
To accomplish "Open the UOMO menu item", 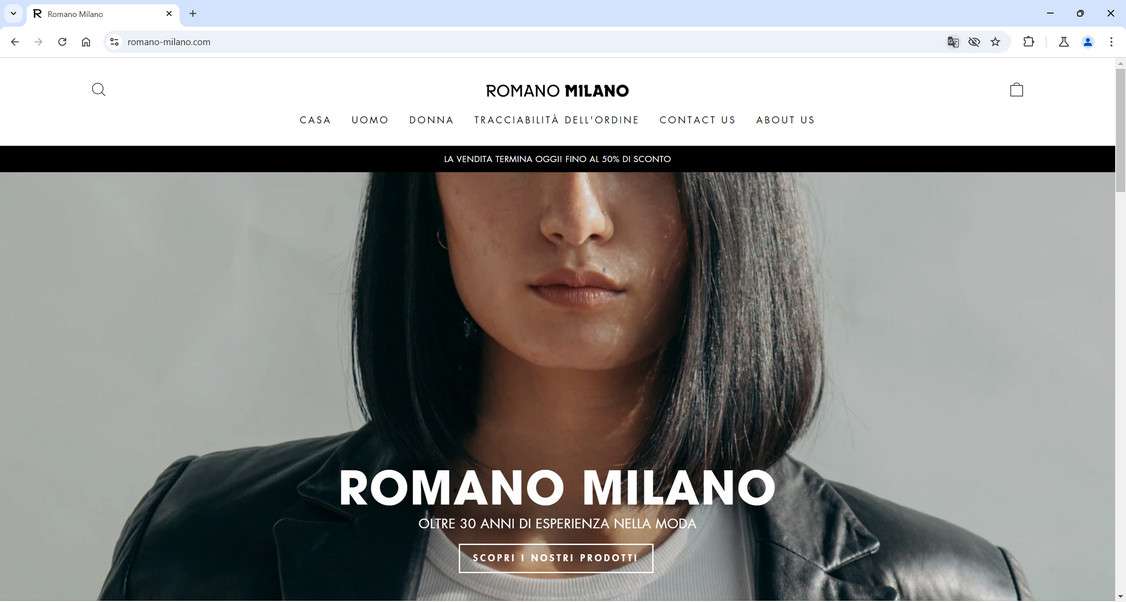I will [x=370, y=120].
